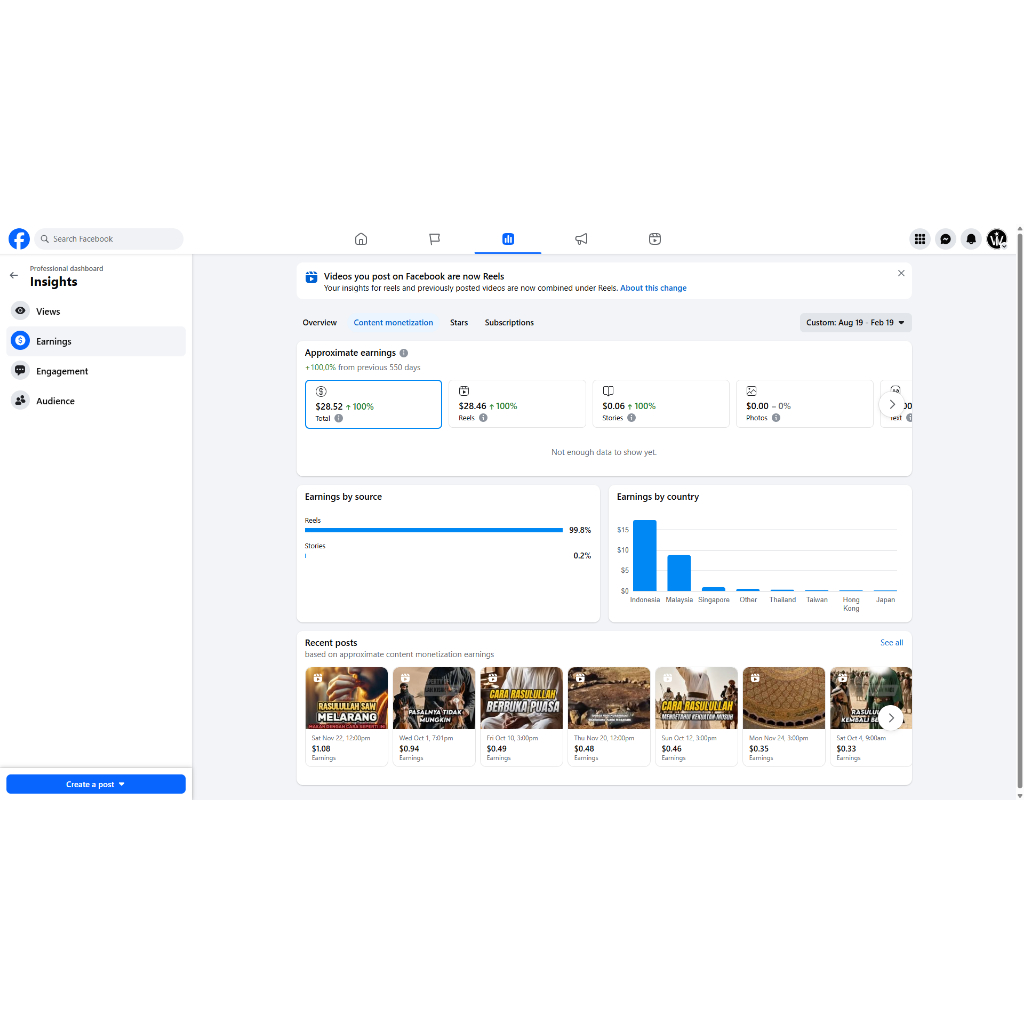This screenshot has width=1024, height=1024.
Task: Open the profile account menu
Action: [997, 239]
